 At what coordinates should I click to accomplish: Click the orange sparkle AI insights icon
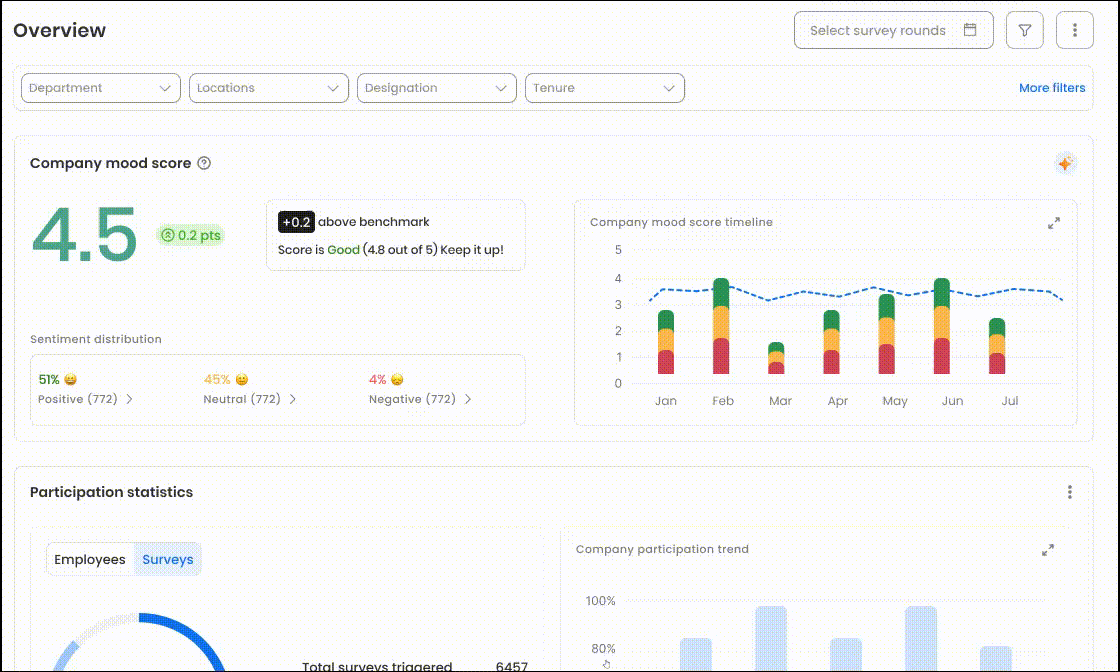[x=1065, y=164]
